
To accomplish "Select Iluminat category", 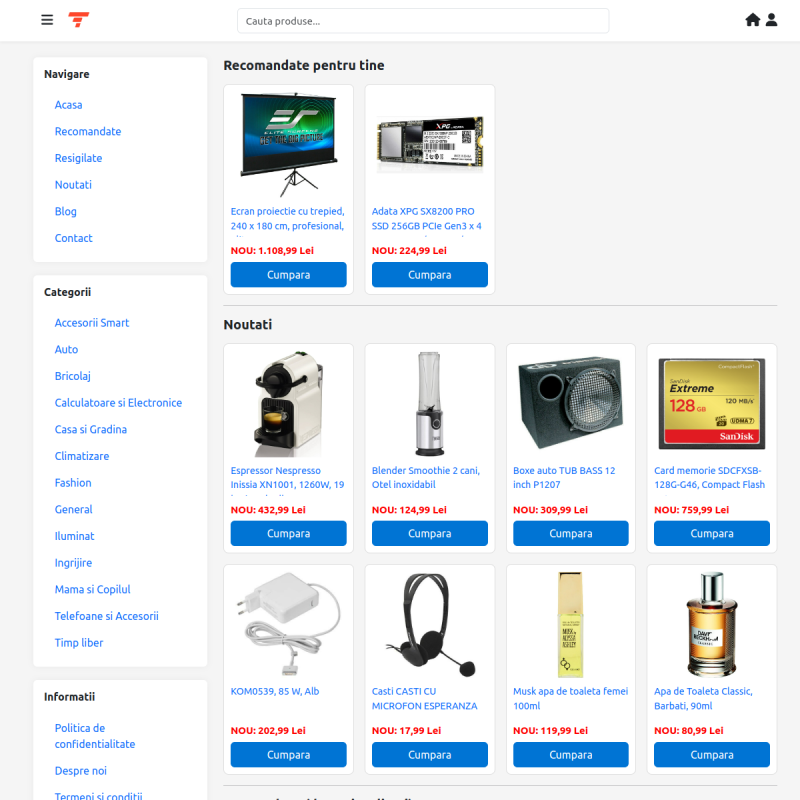I will (x=74, y=536).
